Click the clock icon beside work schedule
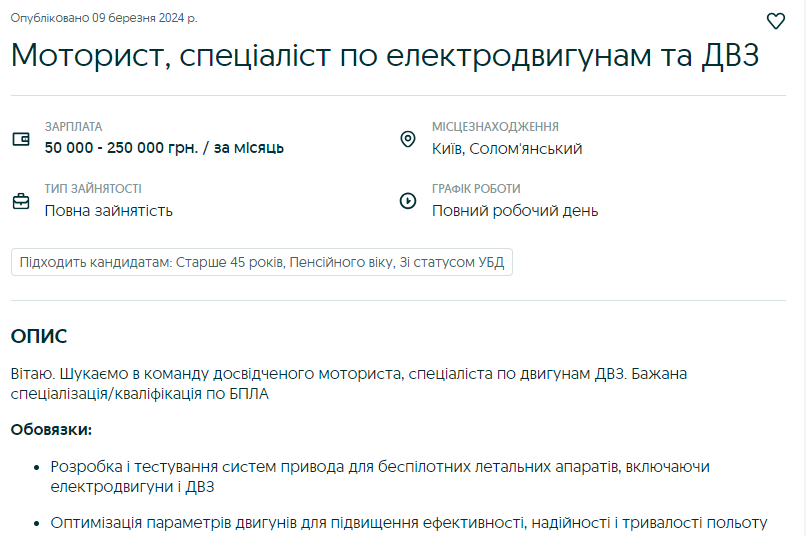Viewport: 806px width, 536px height. [x=408, y=201]
